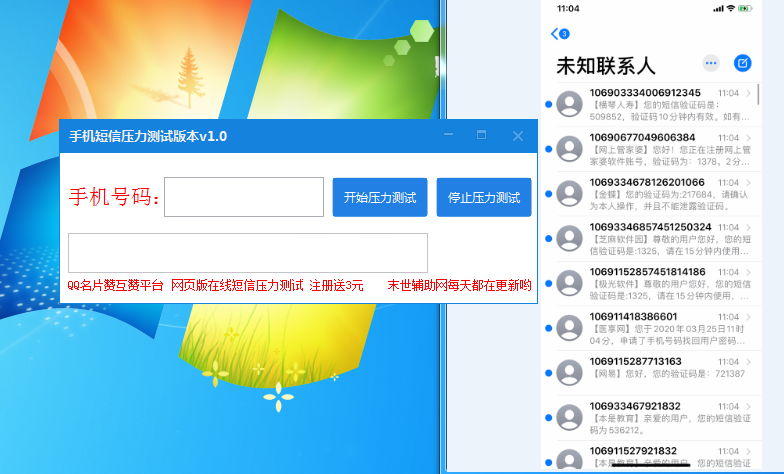784x474 pixels.
Task: Tap avatar icon of 横琴人寿 message
Action: 570,104
